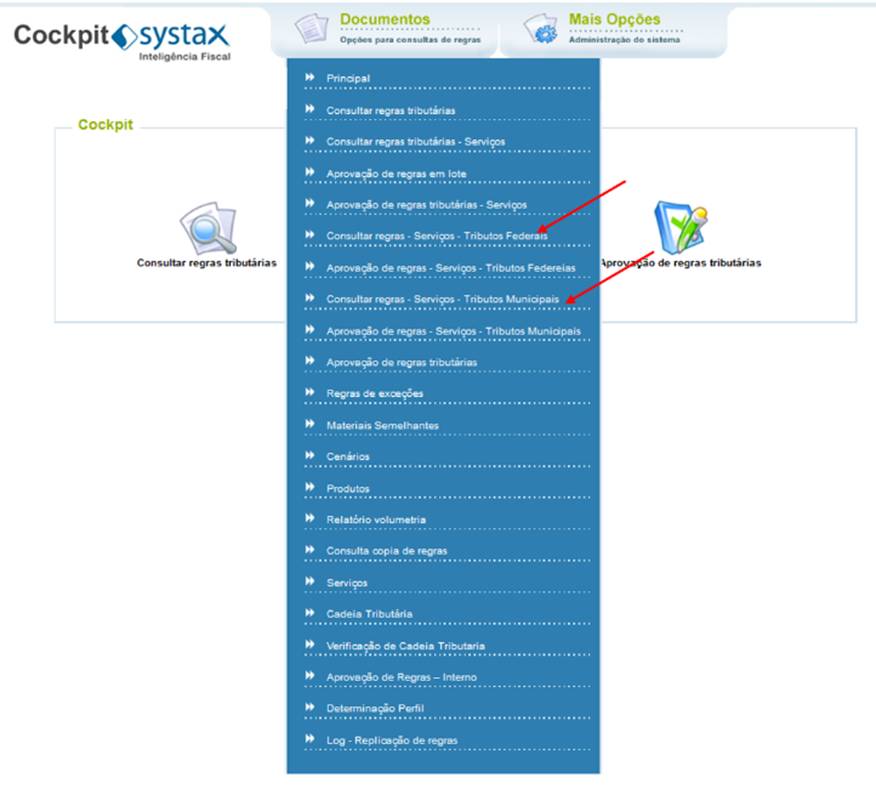Open Consulta copia de regras

click(x=387, y=552)
